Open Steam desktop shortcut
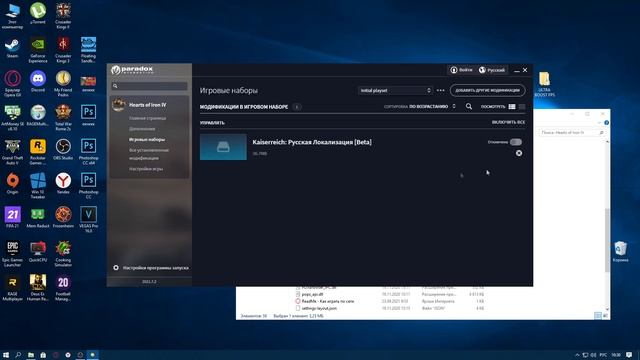 tap(12, 48)
